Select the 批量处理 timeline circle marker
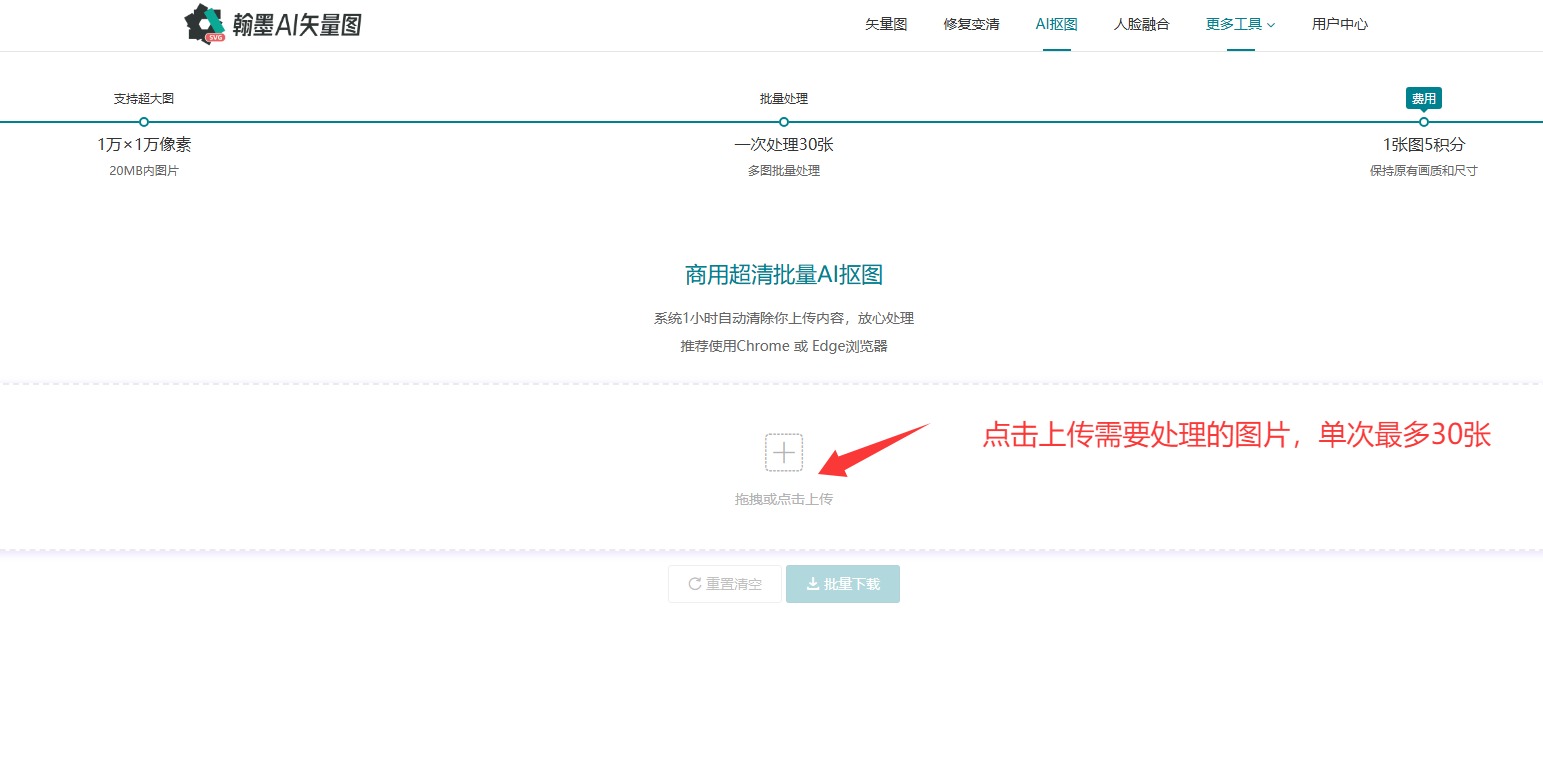The image size is (1543, 763). pyautogui.click(x=784, y=122)
